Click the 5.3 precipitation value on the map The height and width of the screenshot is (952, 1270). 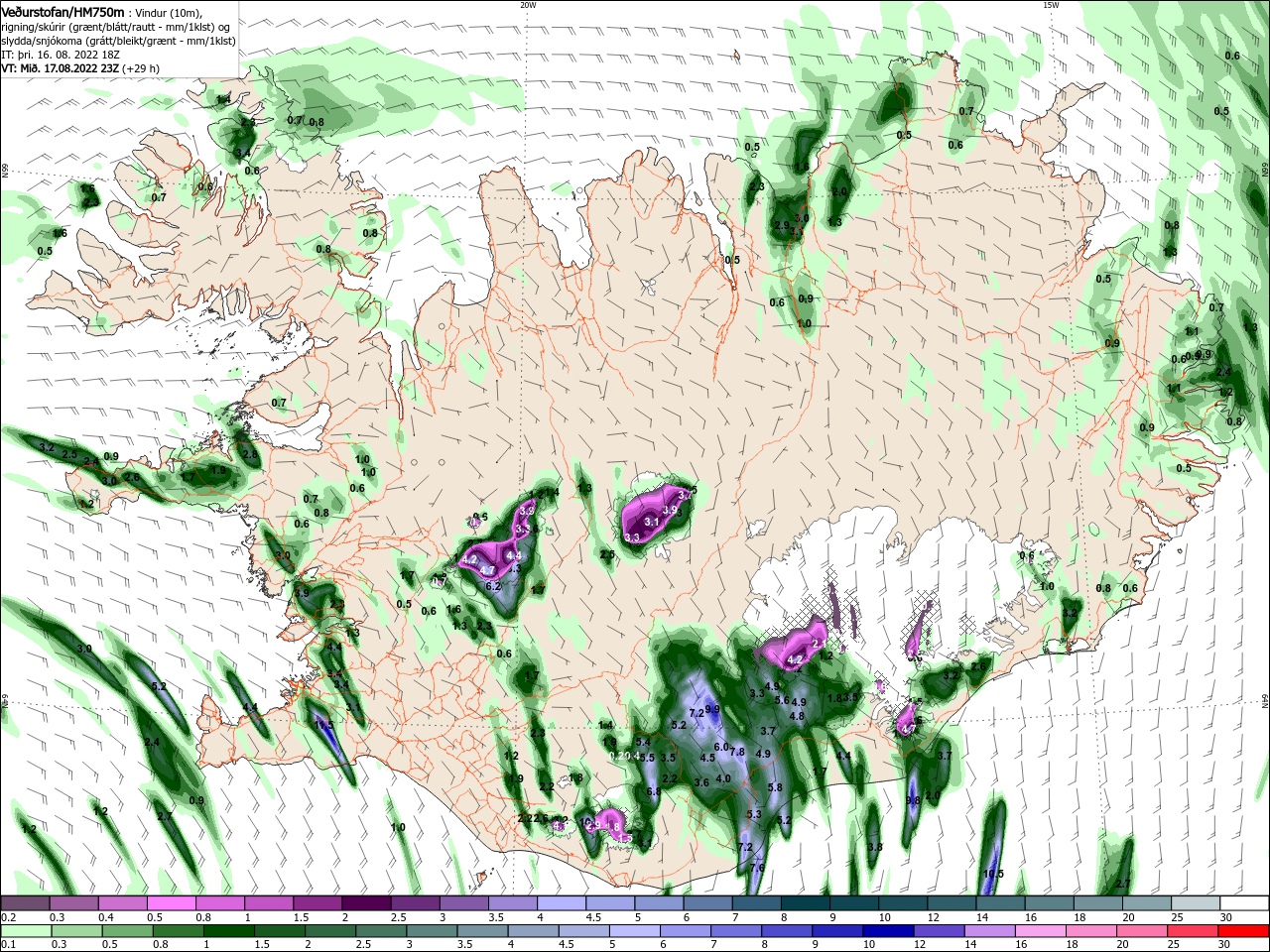coord(753,814)
